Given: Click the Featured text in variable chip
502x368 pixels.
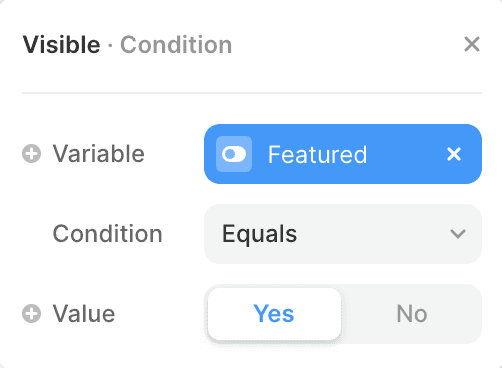Looking at the screenshot, I should (317, 155).
